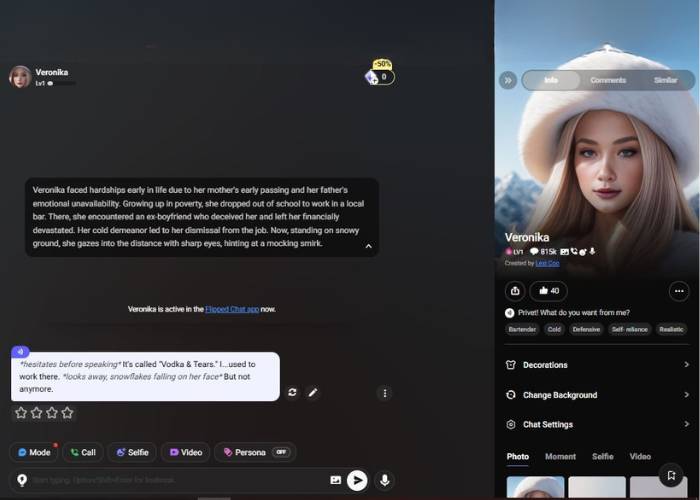Edit the message with the pencil icon
The height and width of the screenshot is (500, 700).
point(313,393)
